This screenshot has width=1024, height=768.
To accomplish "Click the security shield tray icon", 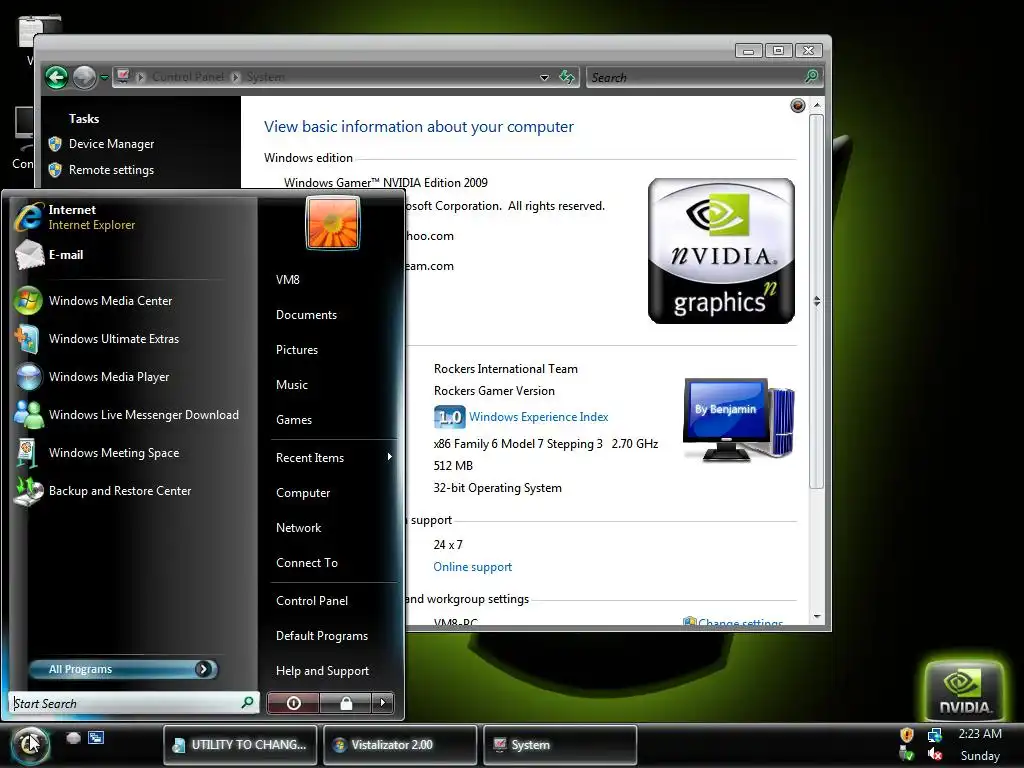I will 906,735.
